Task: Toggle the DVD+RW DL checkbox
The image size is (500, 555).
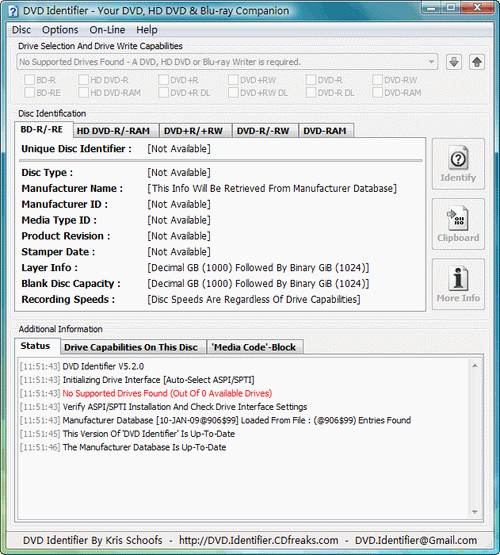Action: click(233, 93)
